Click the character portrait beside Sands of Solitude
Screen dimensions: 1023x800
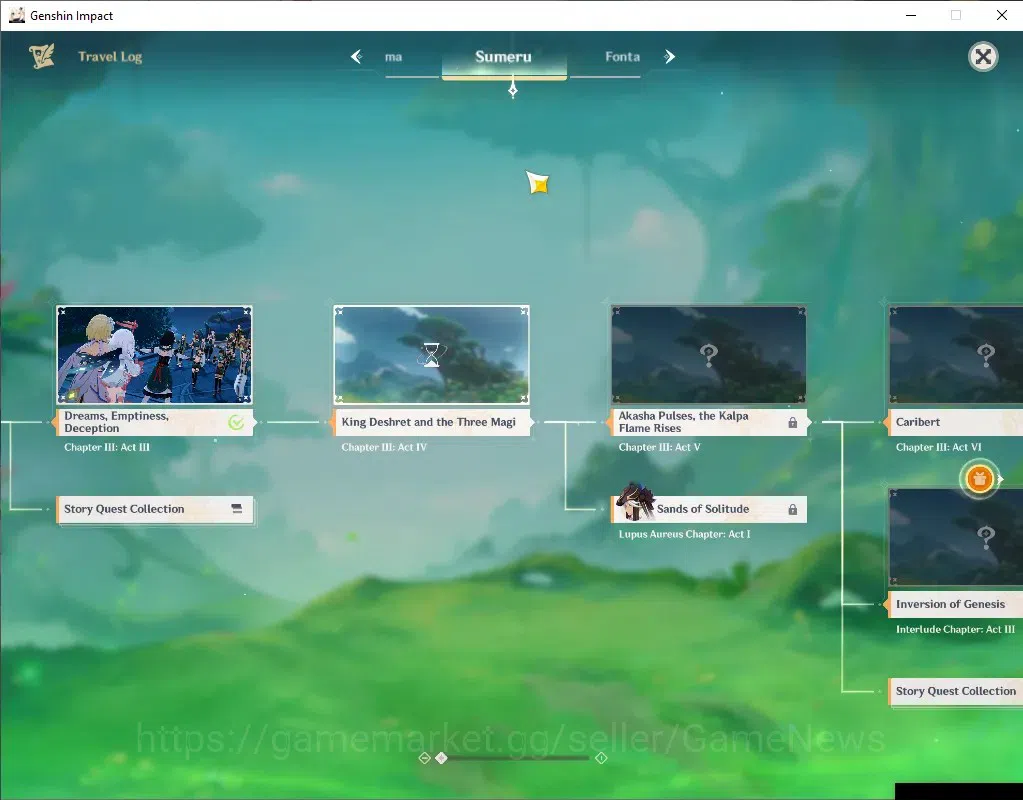pos(635,502)
